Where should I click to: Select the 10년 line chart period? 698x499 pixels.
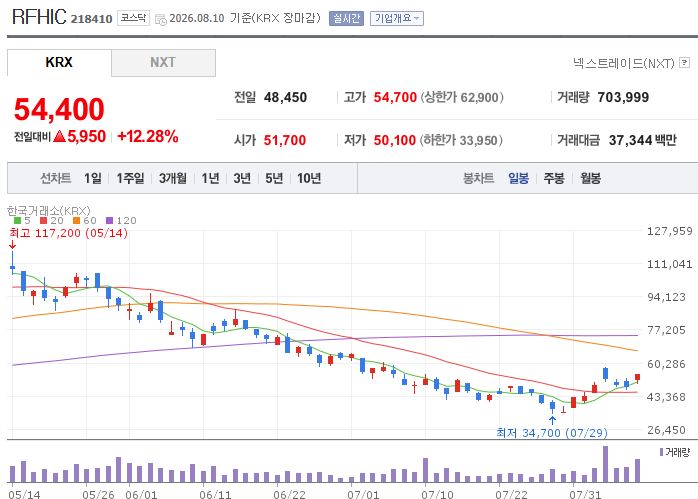point(309,179)
